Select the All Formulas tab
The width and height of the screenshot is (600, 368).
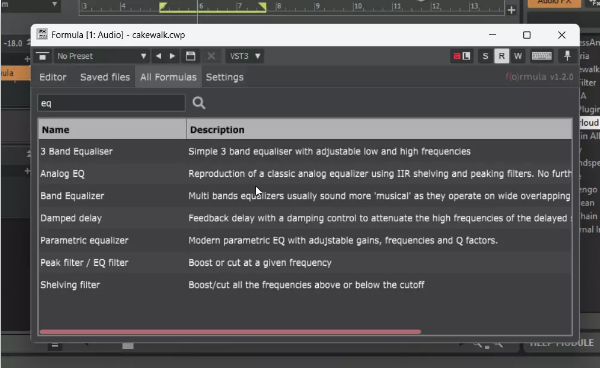click(x=168, y=77)
